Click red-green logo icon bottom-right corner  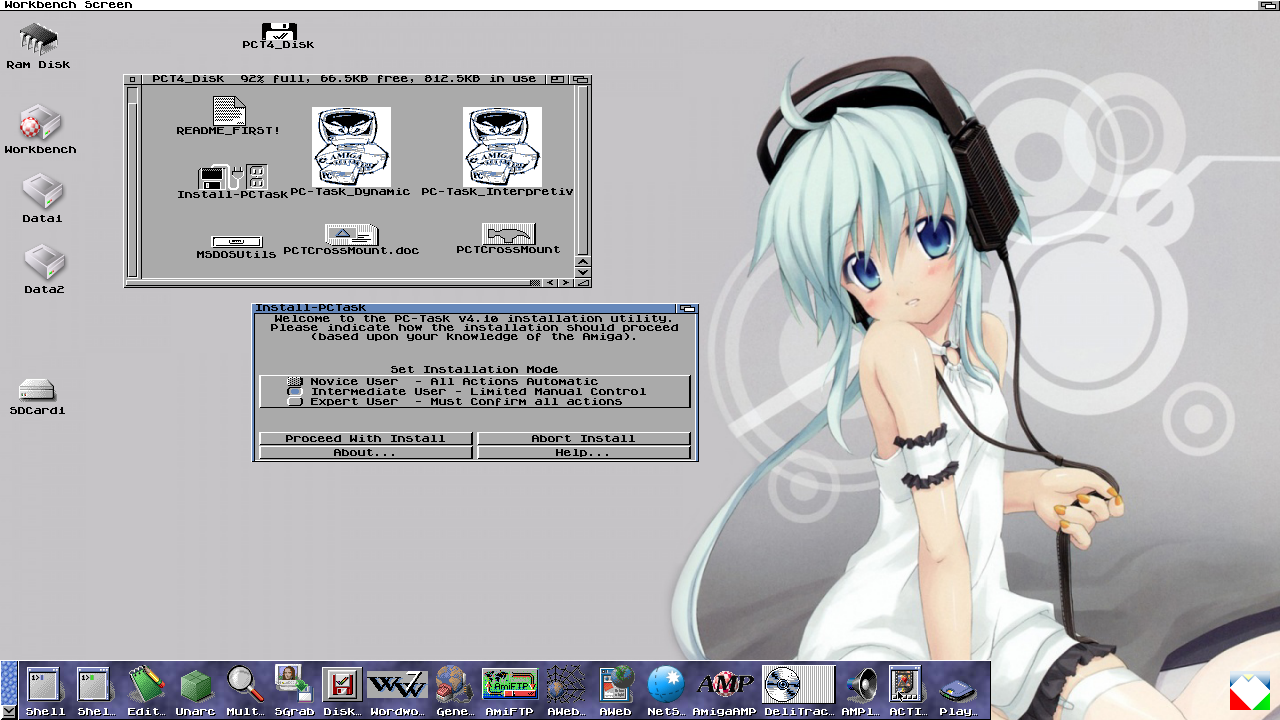(x=1250, y=692)
